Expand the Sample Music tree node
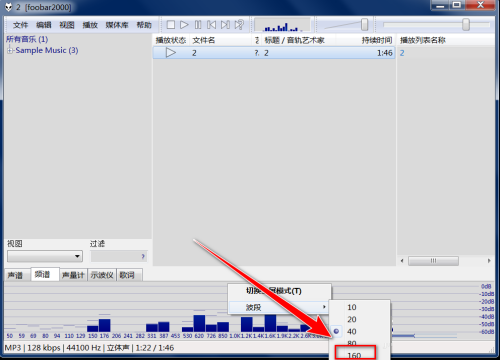Viewport: 500px width, 360px height. click(10, 50)
